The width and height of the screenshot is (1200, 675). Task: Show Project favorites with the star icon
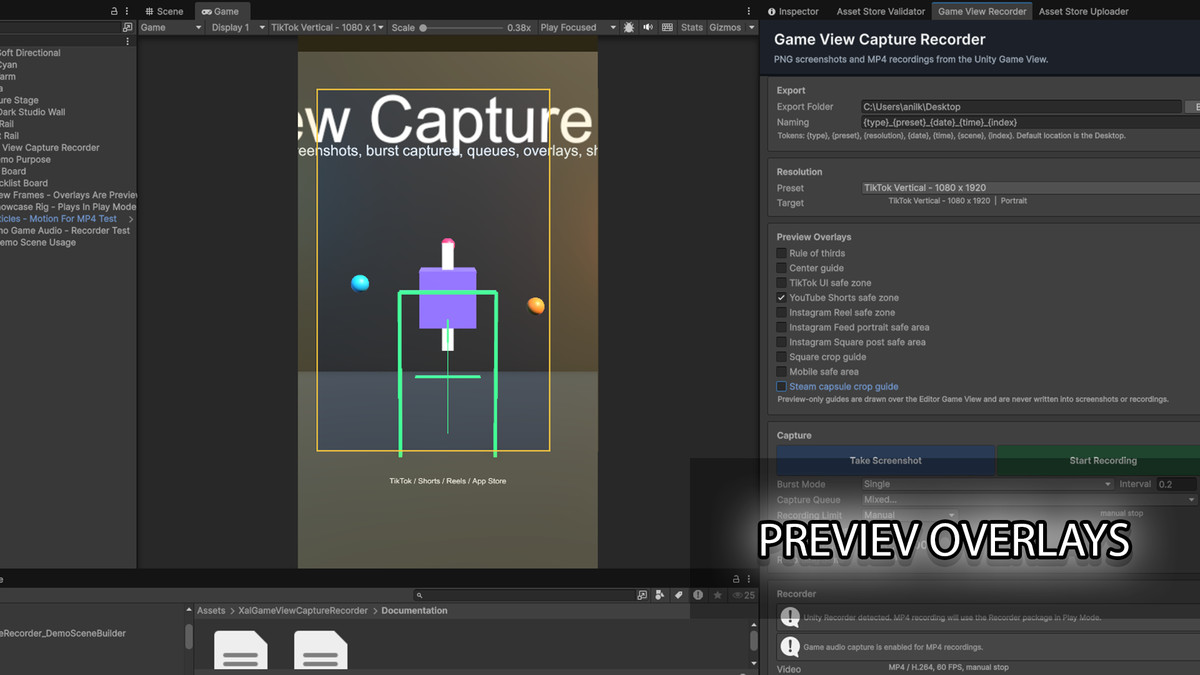(717, 595)
